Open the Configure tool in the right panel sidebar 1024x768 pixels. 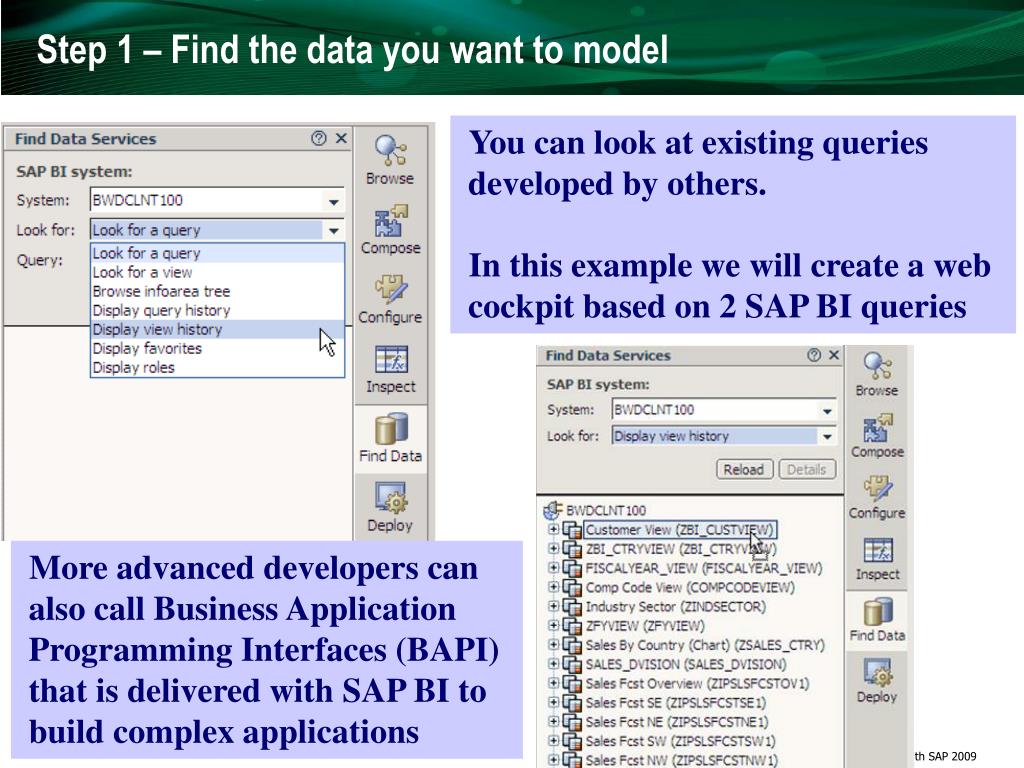click(877, 497)
